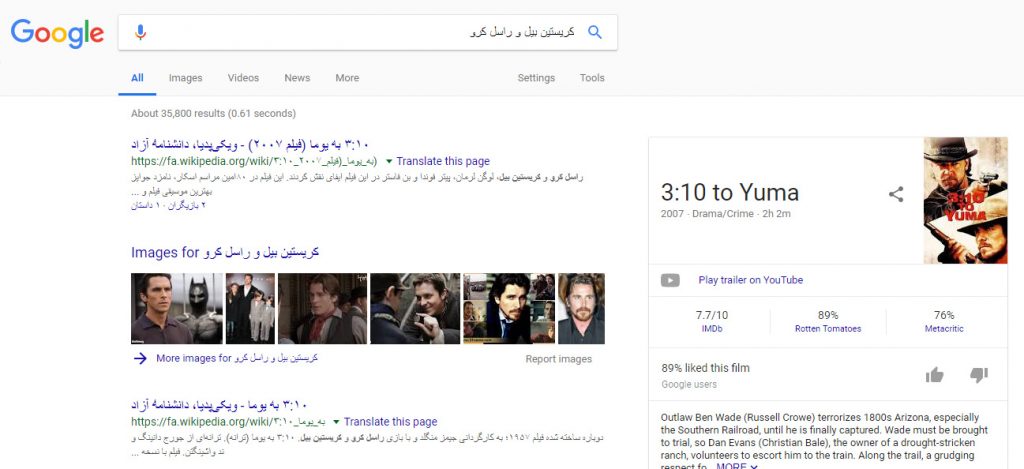The image size is (1024, 469).
Task: Open search Tools
Action: coord(592,78)
